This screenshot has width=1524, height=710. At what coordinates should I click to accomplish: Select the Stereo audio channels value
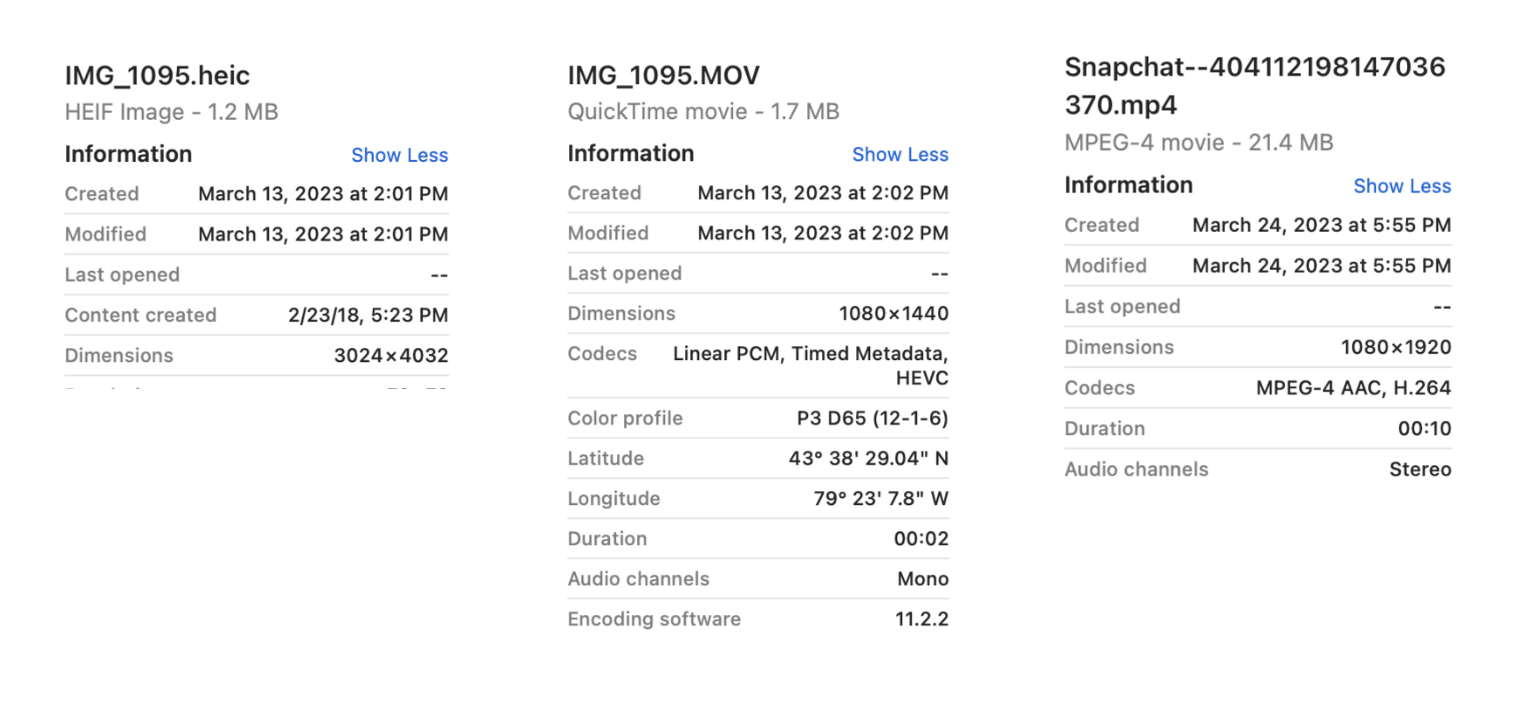[1420, 469]
